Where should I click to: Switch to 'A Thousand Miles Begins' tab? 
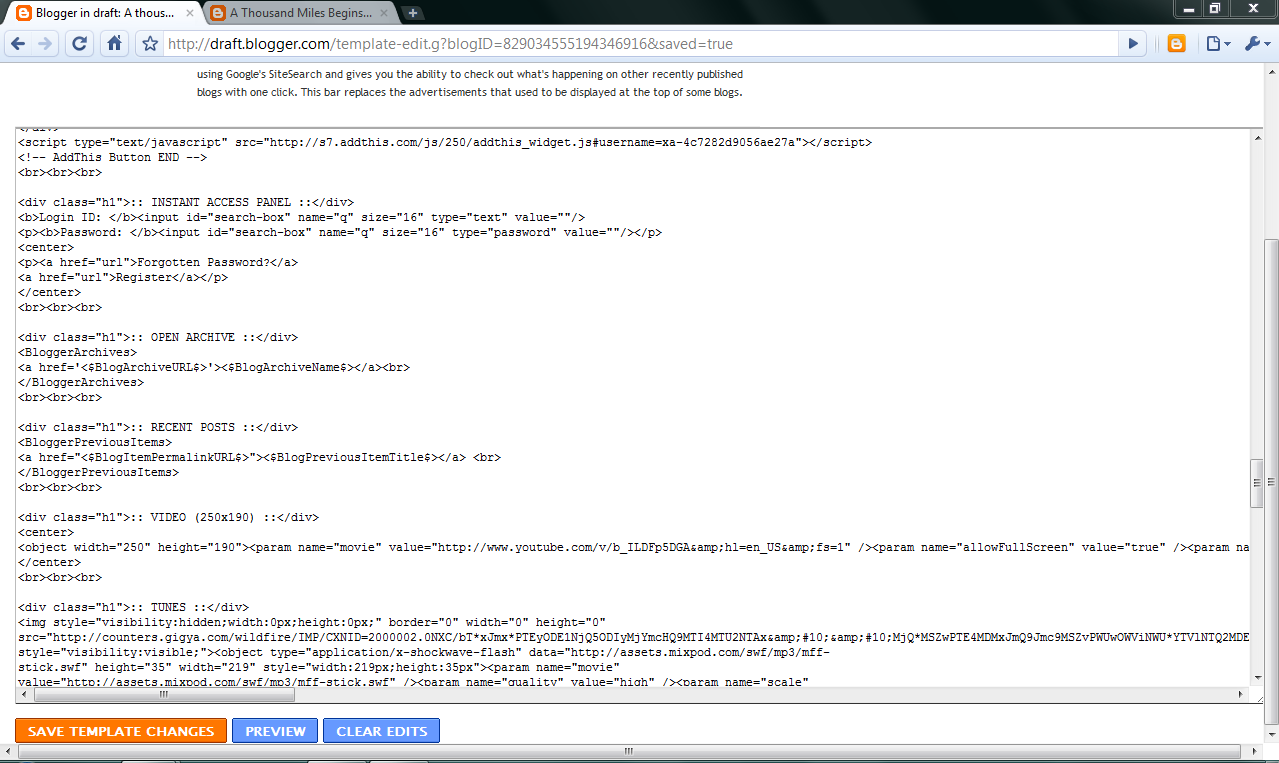pos(301,13)
